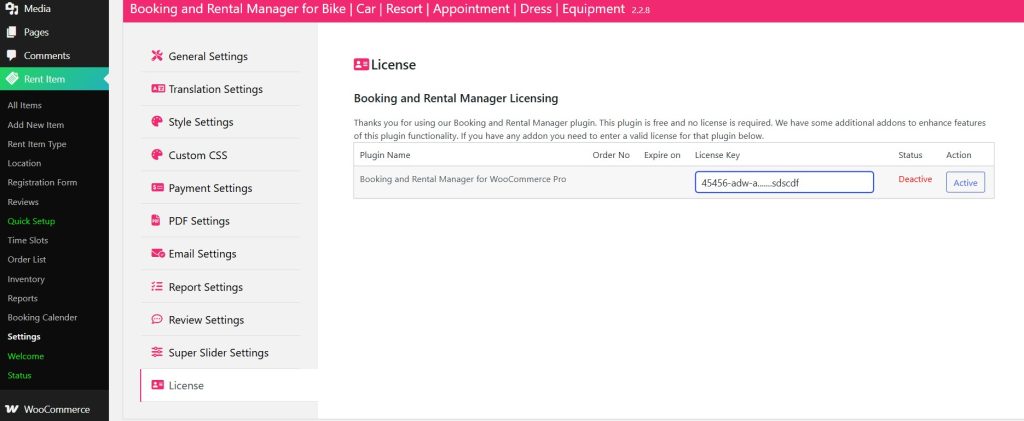Click the Translation Settings icon
This screenshot has height=421, width=1024.
point(157,89)
